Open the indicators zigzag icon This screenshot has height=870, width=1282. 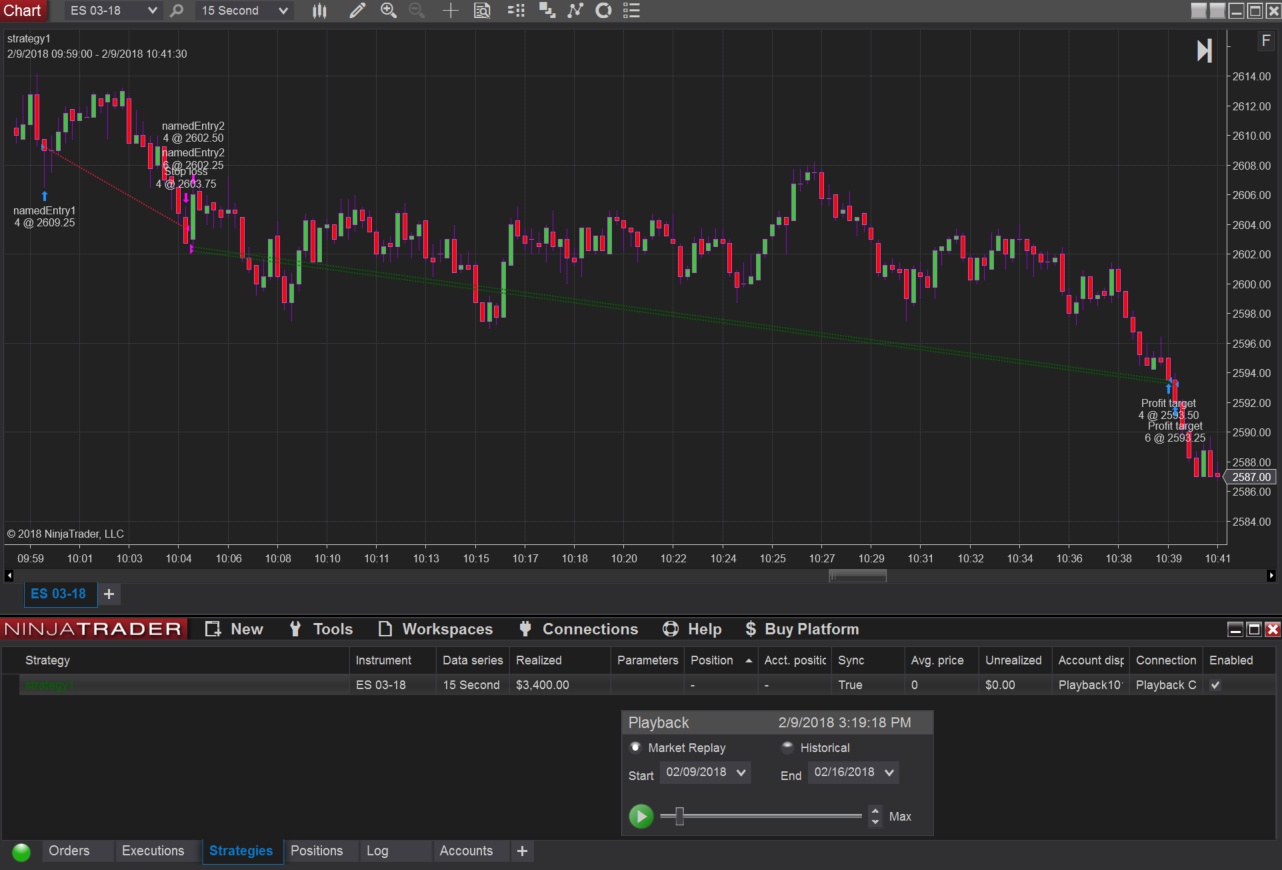[x=575, y=11]
